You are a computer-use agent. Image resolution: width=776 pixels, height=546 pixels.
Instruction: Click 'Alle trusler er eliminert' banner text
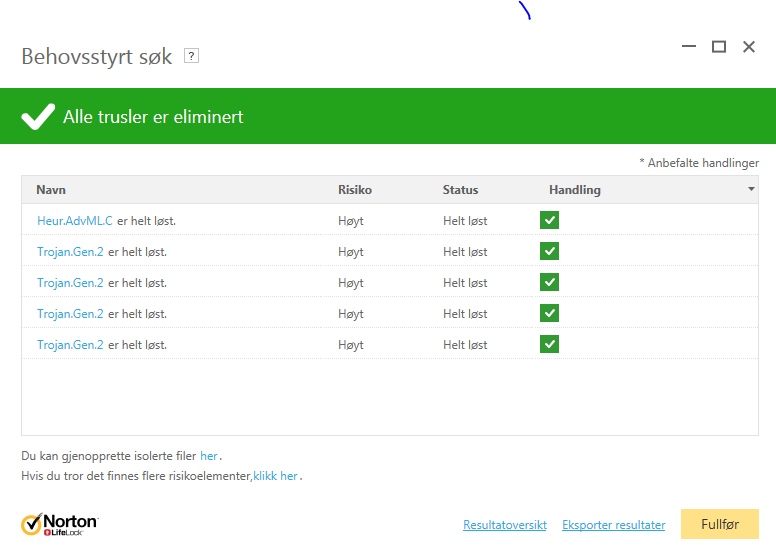153,117
